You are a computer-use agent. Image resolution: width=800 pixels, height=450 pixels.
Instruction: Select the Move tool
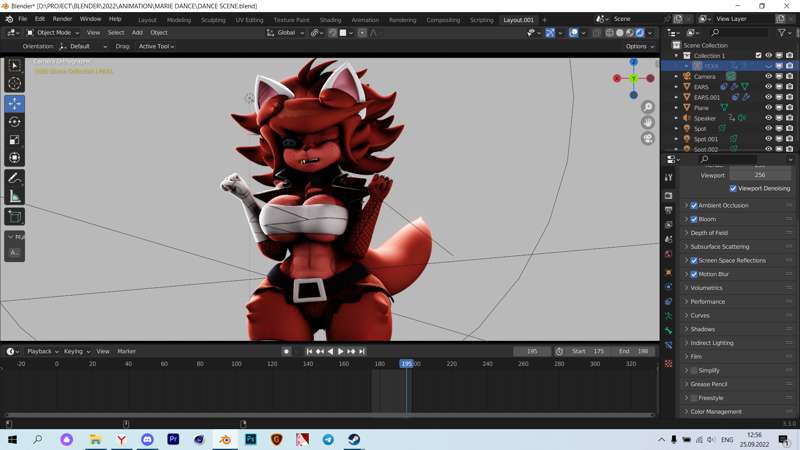coord(14,104)
